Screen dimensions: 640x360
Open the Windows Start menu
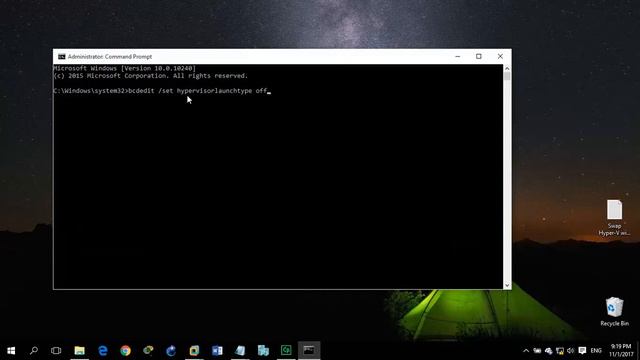pyautogui.click(x=11, y=350)
